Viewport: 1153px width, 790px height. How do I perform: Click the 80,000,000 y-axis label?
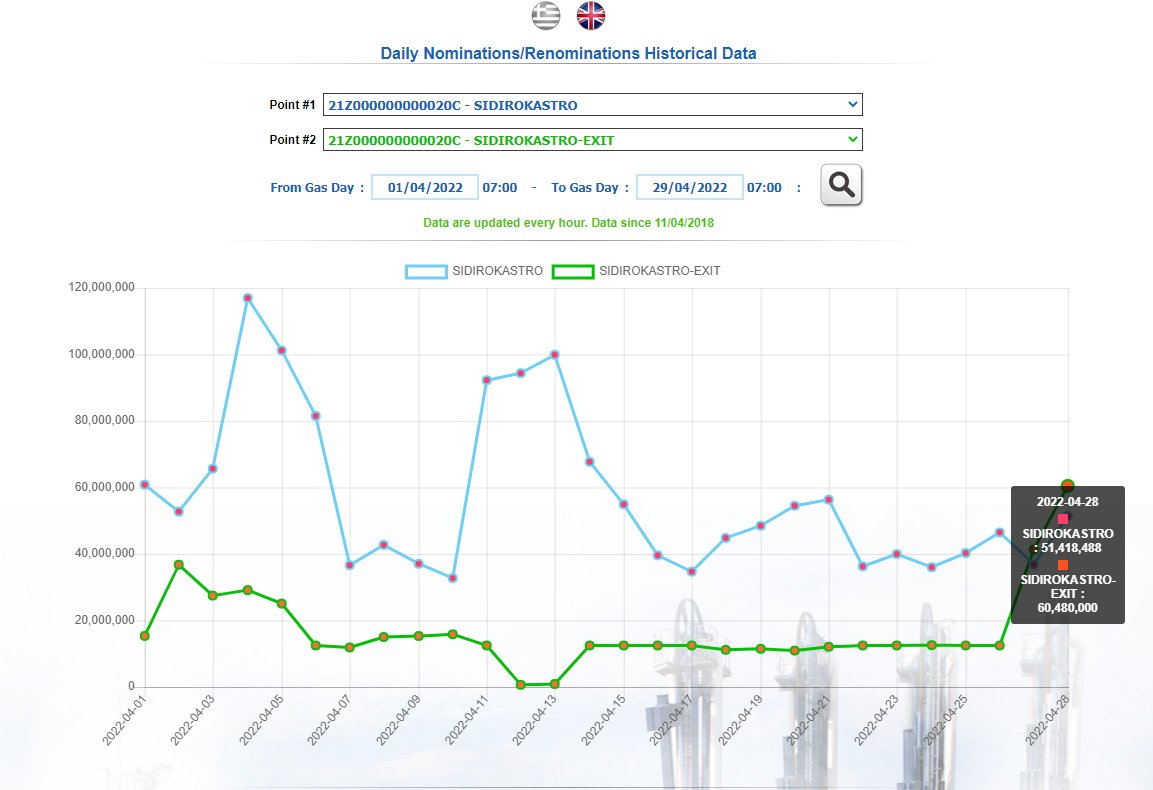[x=104, y=420]
